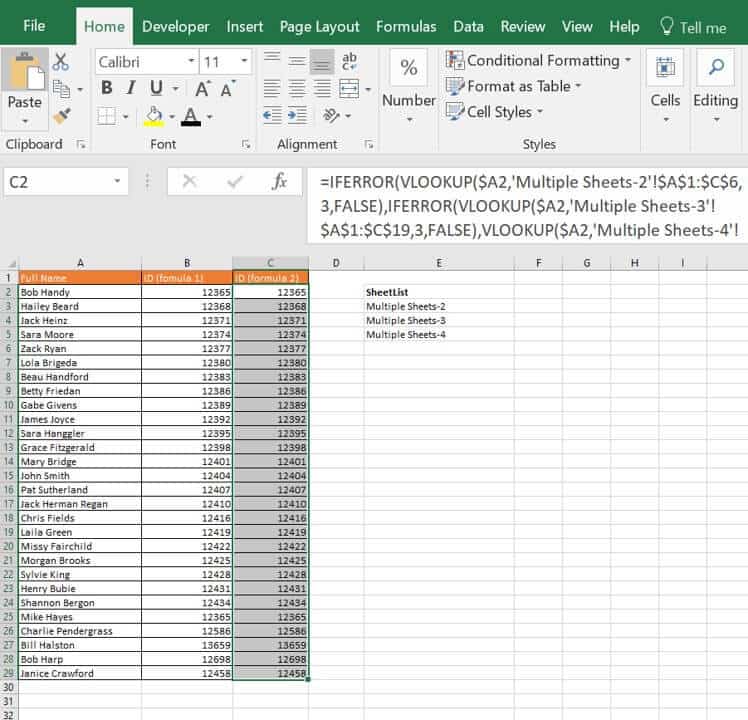
Task: Click the Insert Function fx icon
Action: 280,182
